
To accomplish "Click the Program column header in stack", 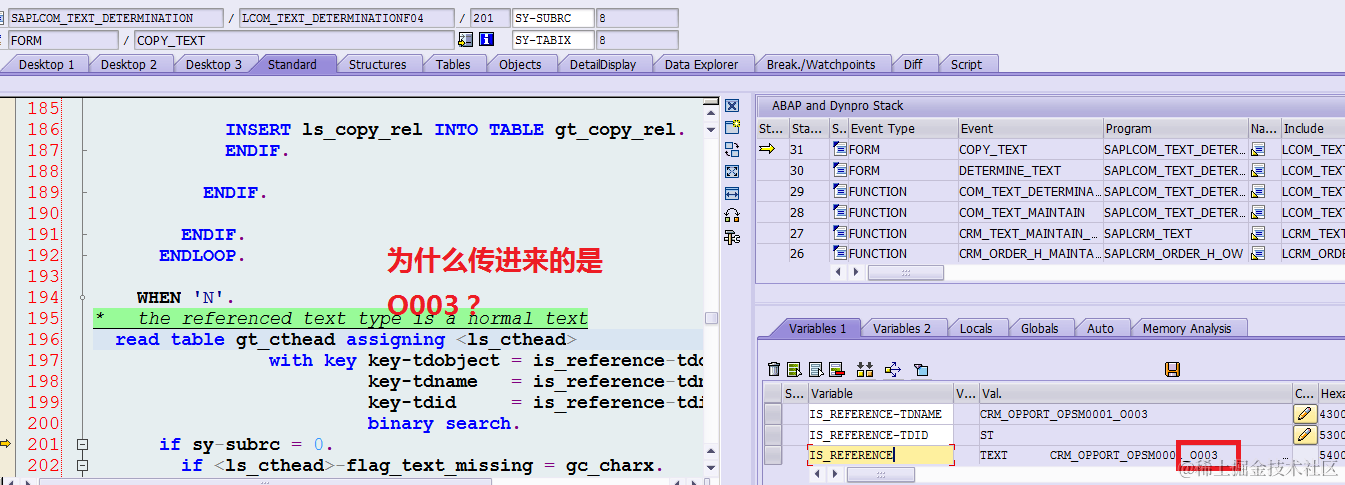I will (x=1174, y=128).
